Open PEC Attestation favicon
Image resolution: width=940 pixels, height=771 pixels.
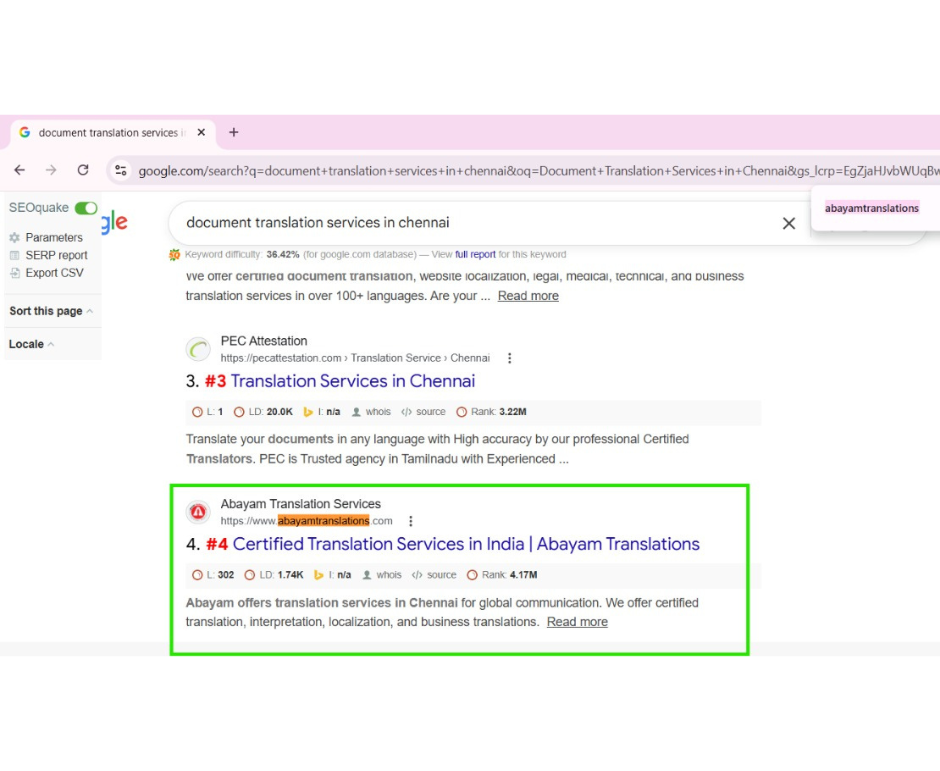click(x=198, y=349)
